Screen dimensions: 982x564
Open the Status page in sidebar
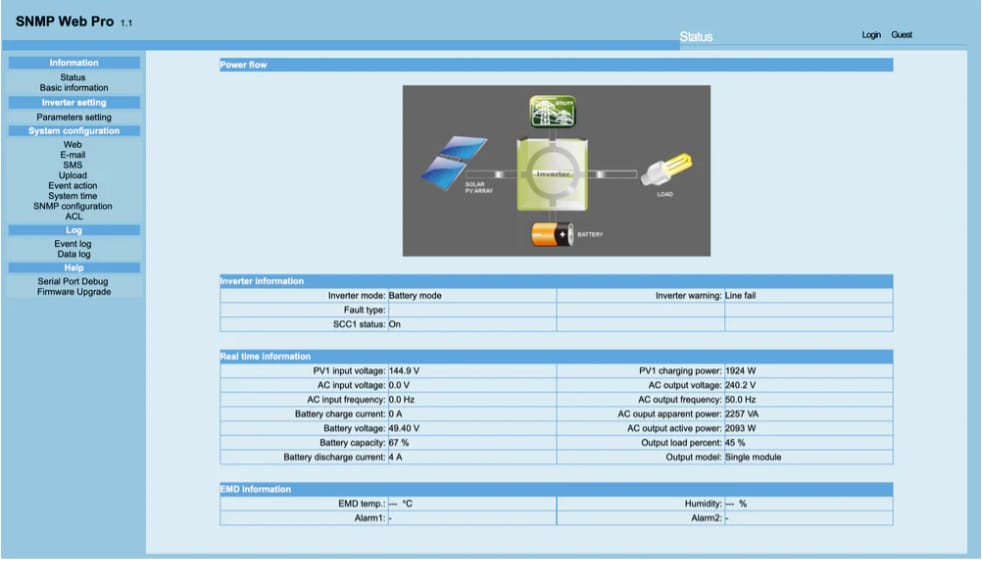click(x=73, y=77)
